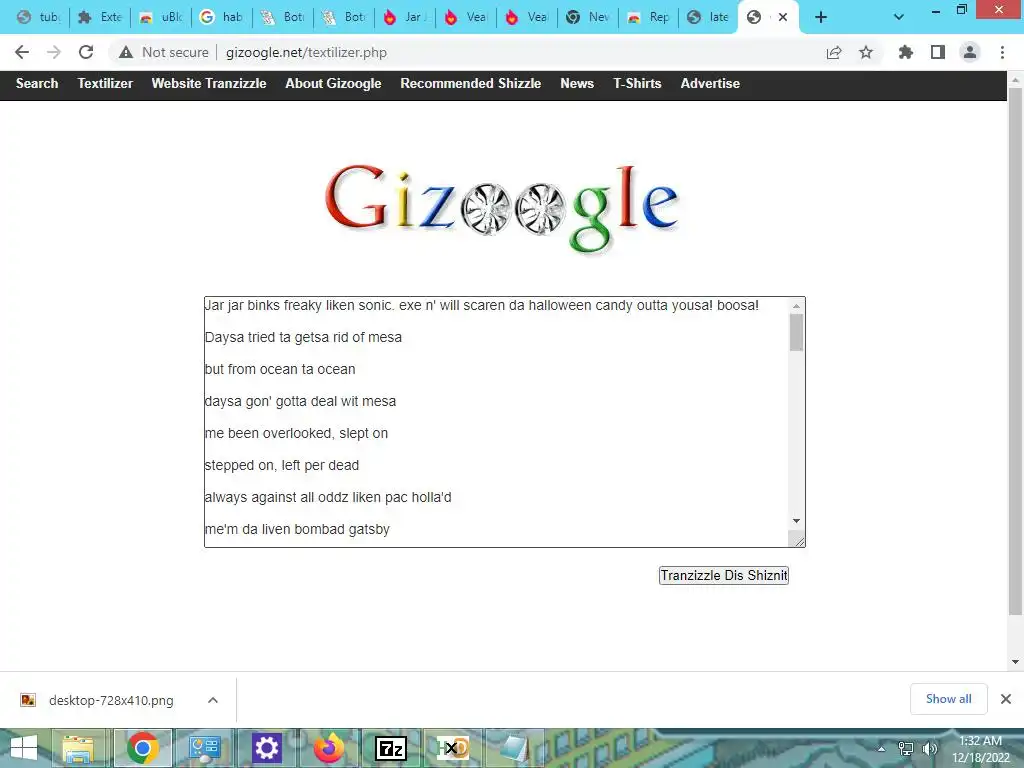Click the text area resize grip
This screenshot has width=1024, height=768.
[797, 539]
